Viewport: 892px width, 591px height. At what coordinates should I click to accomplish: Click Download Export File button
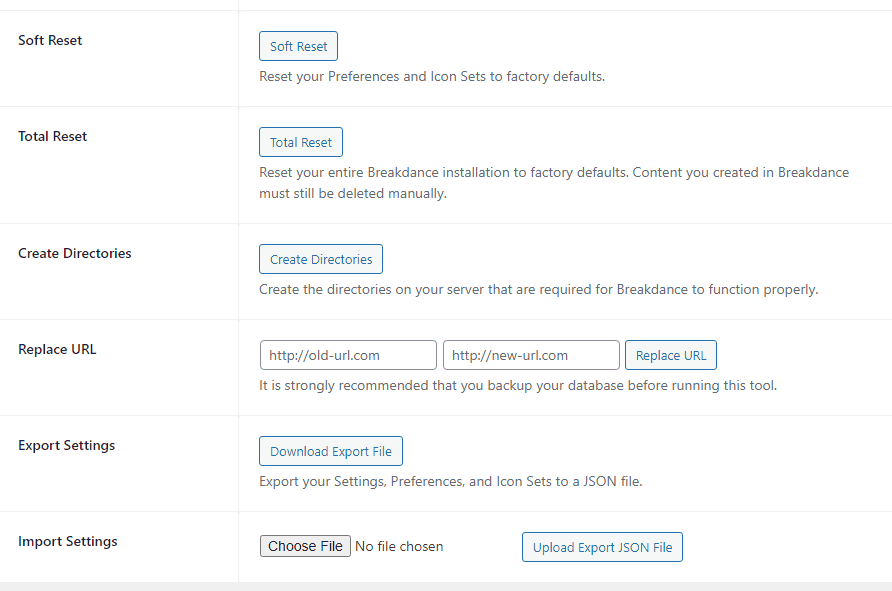330,451
